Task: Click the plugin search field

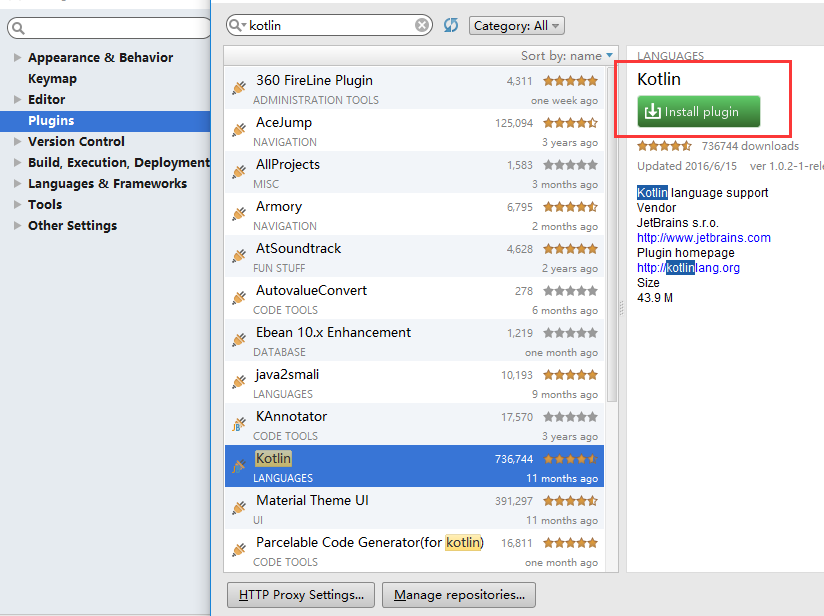Action: tap(329, 25)
